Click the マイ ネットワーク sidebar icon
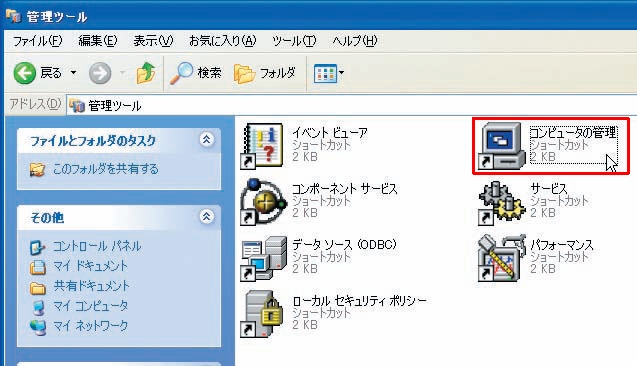 coord(38,327)
